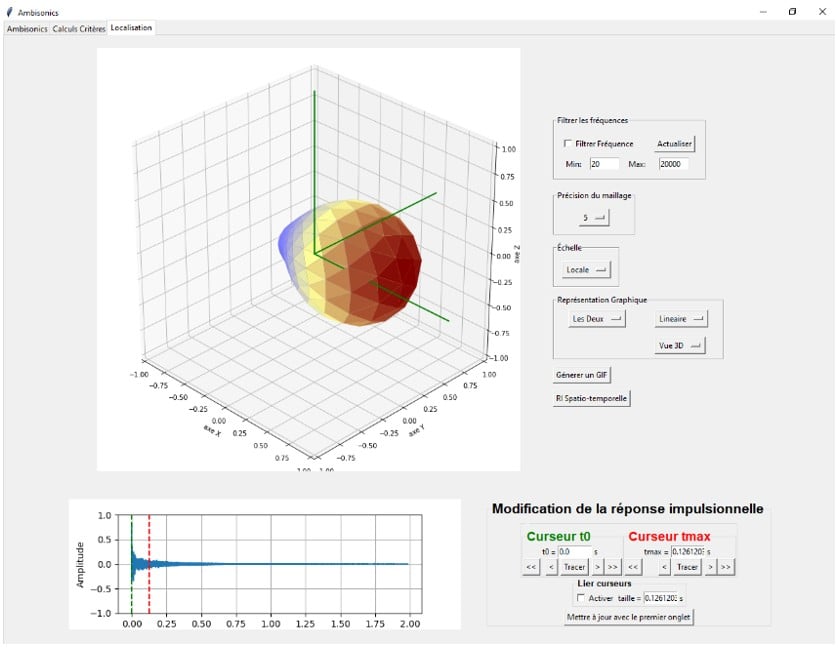The width and height of the screenshot is (838, 648).
Task: Click the Min frequency input field
Action: click(x=604, y=163)
